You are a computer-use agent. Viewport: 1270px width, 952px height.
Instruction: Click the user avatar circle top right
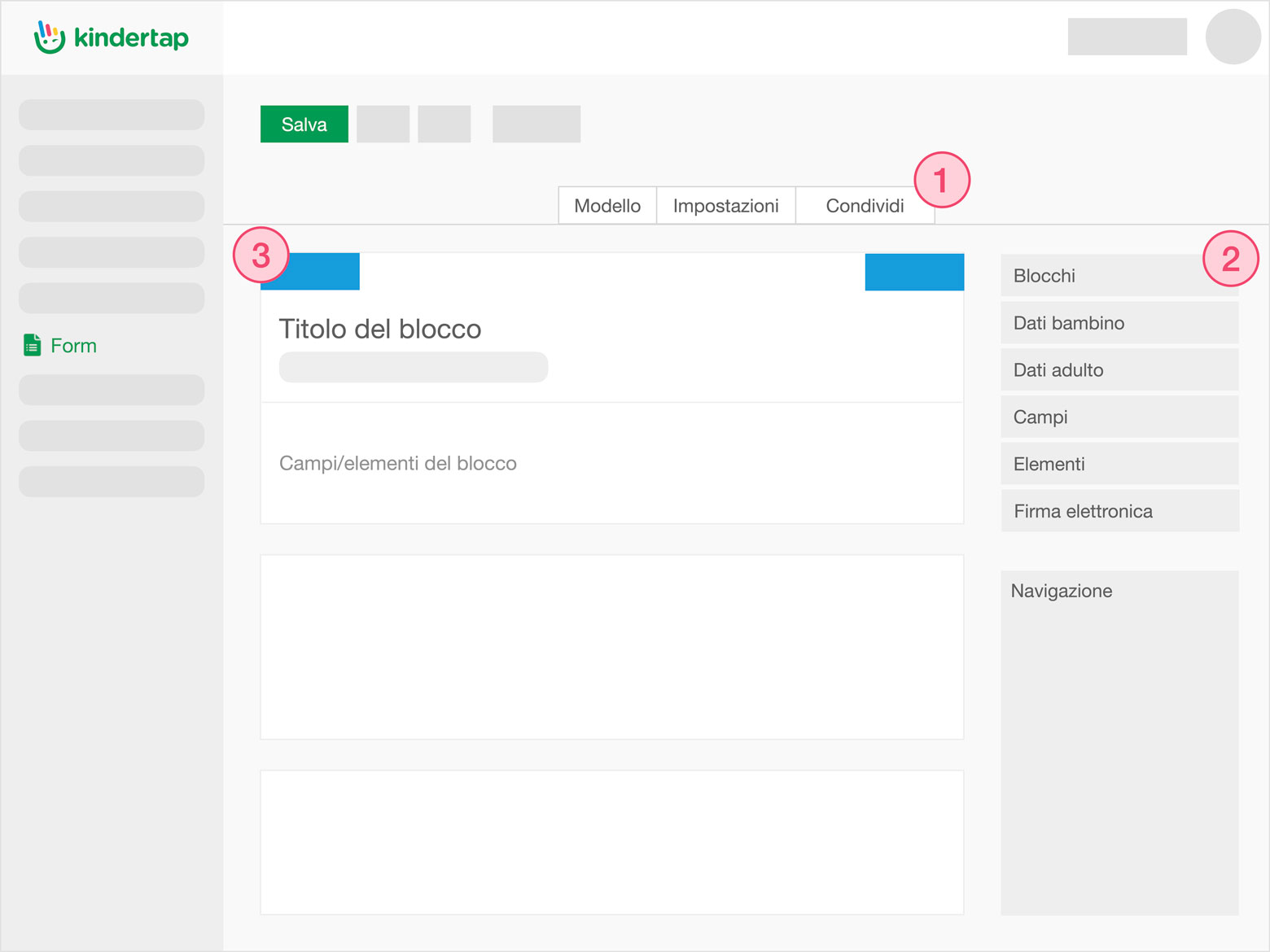pyautogui.click(x=1233, y=37)
